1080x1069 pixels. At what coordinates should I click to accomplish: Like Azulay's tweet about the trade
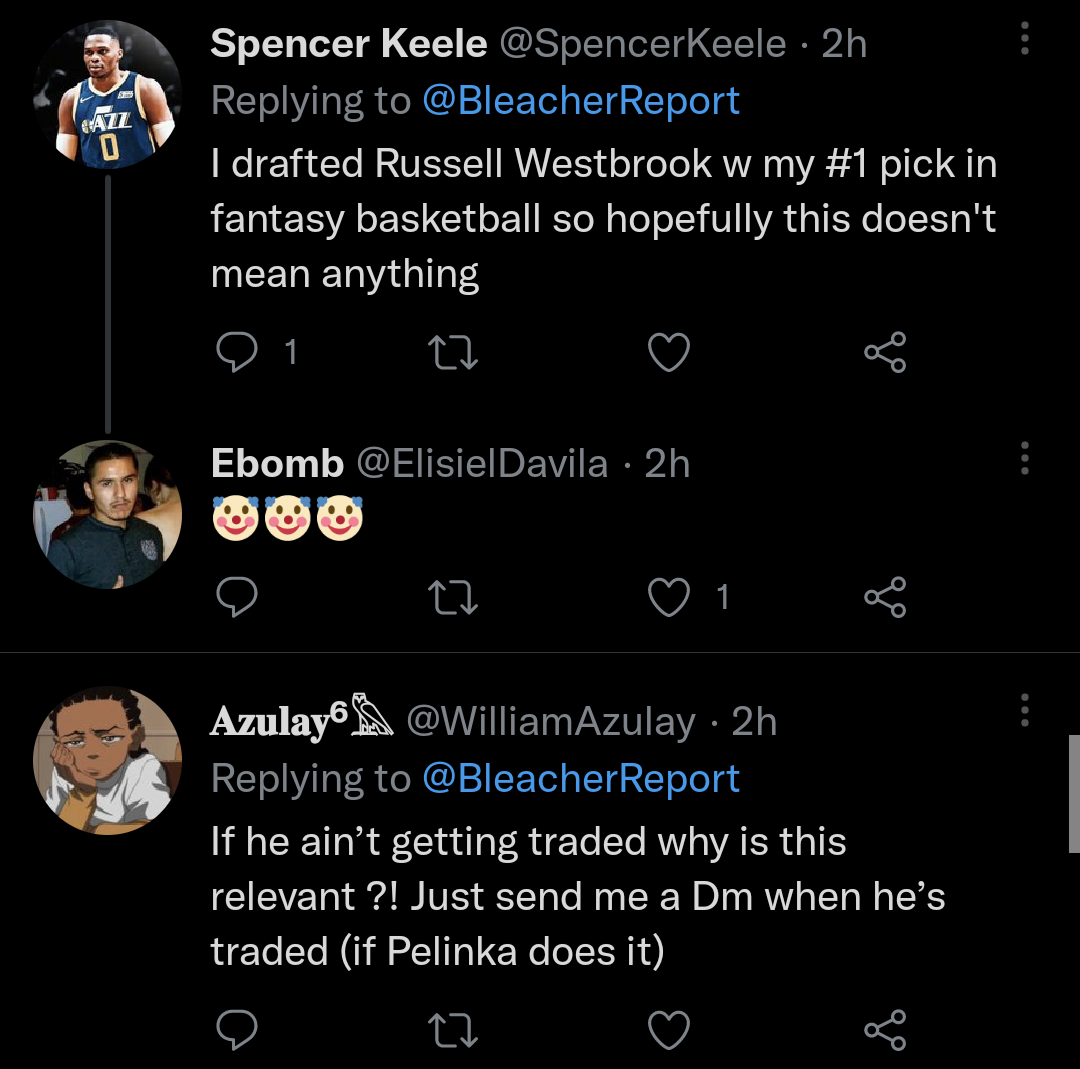click(669, 1030)
